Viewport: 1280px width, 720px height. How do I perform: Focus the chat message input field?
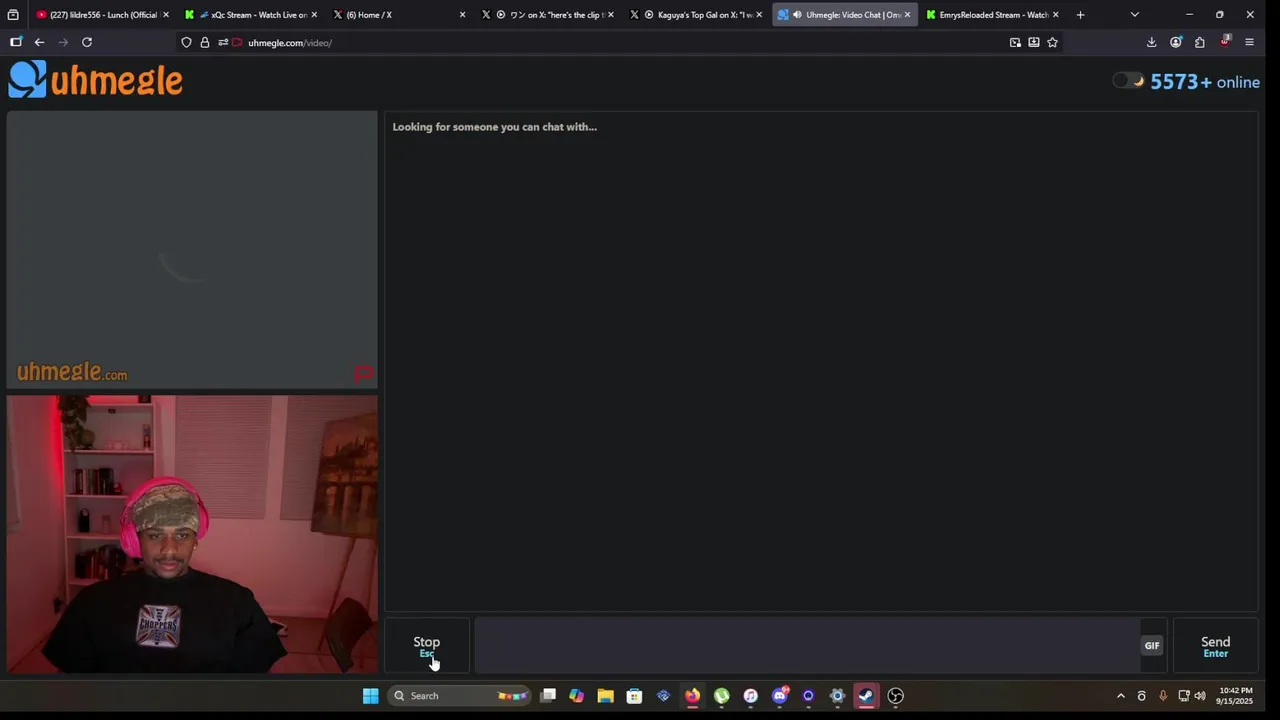[807, 646]
